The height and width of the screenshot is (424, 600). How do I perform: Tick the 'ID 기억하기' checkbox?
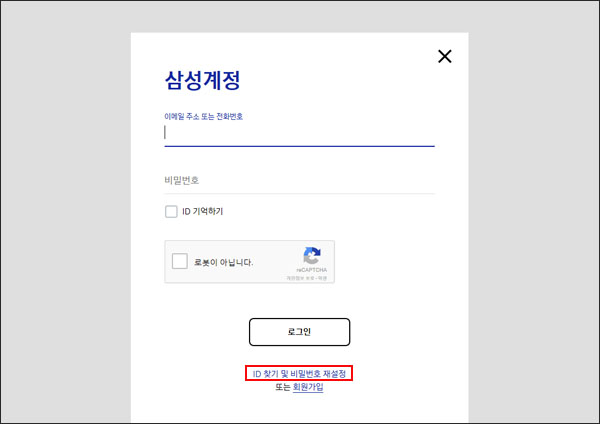171,211
